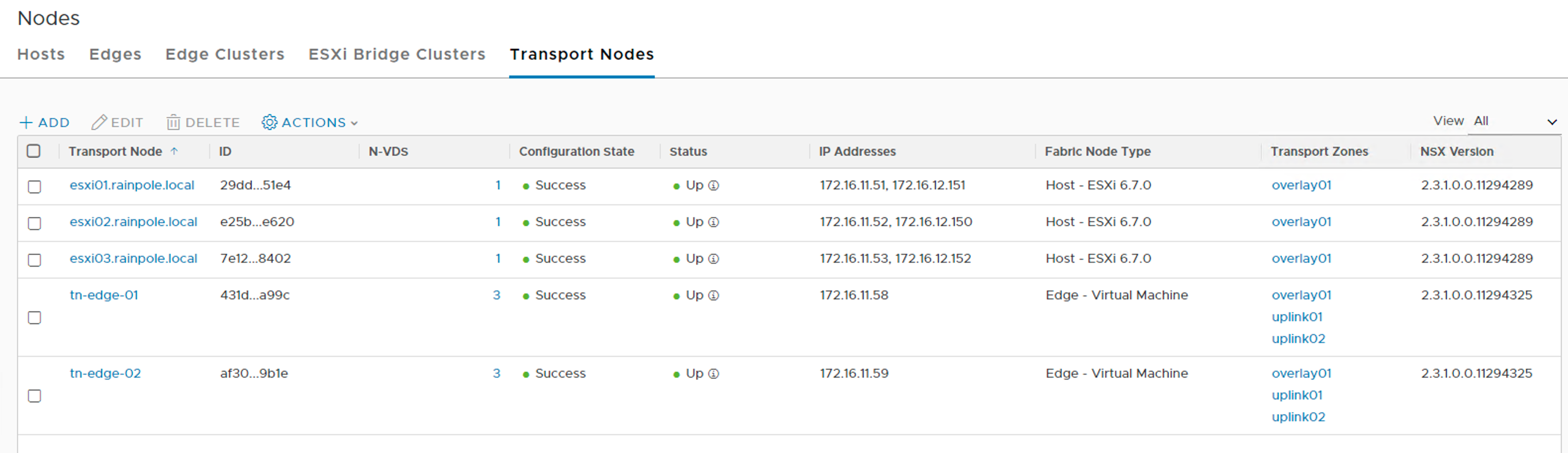Screen dimensions: 1568x453
Task: Click status info icon for tn-edge-01
Action: 714,295
